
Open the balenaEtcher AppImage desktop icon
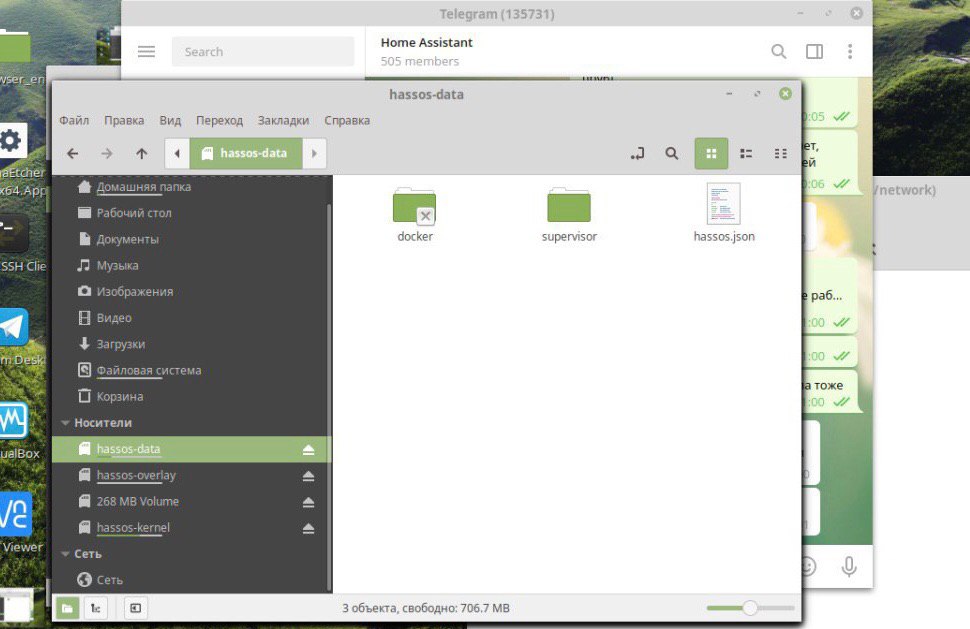click(x=15, y=159)
